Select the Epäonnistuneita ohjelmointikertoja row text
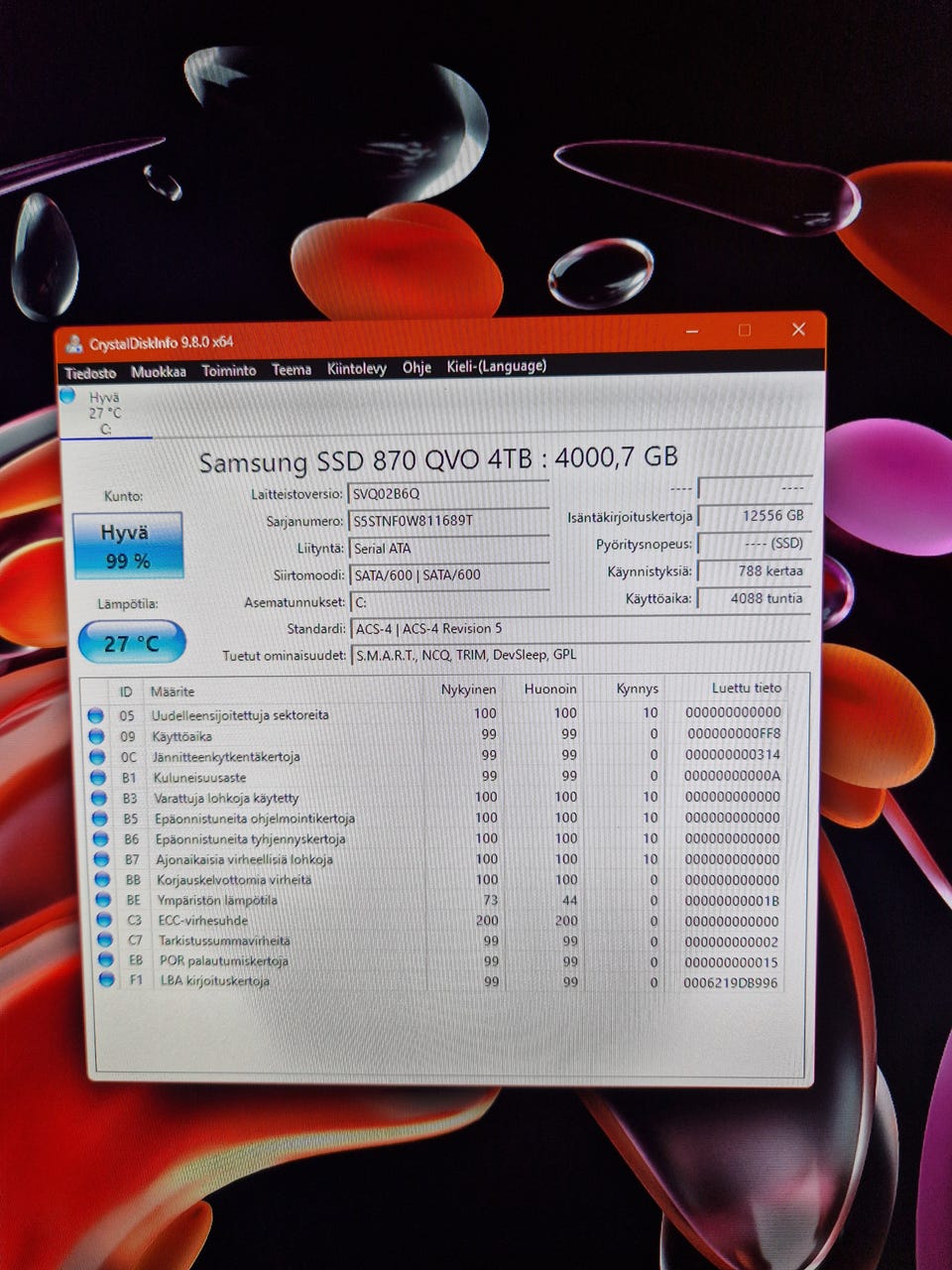This screenshot has width=952, height=1270. coord(255,819)
